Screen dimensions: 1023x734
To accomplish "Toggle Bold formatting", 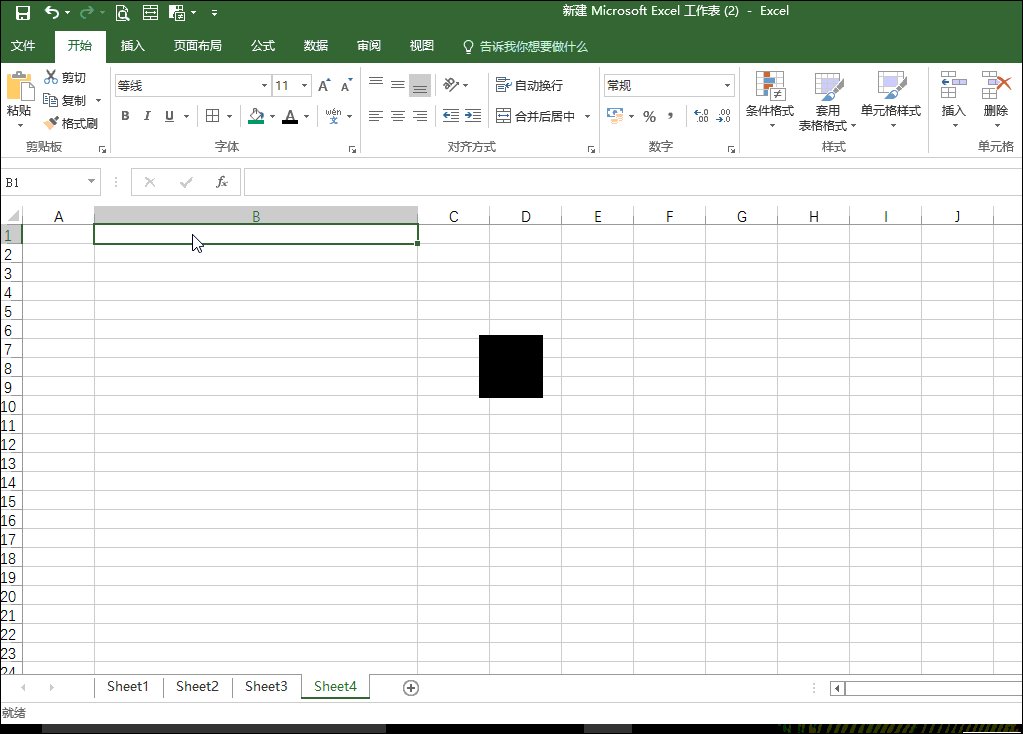I will click(x=125, y=116).
